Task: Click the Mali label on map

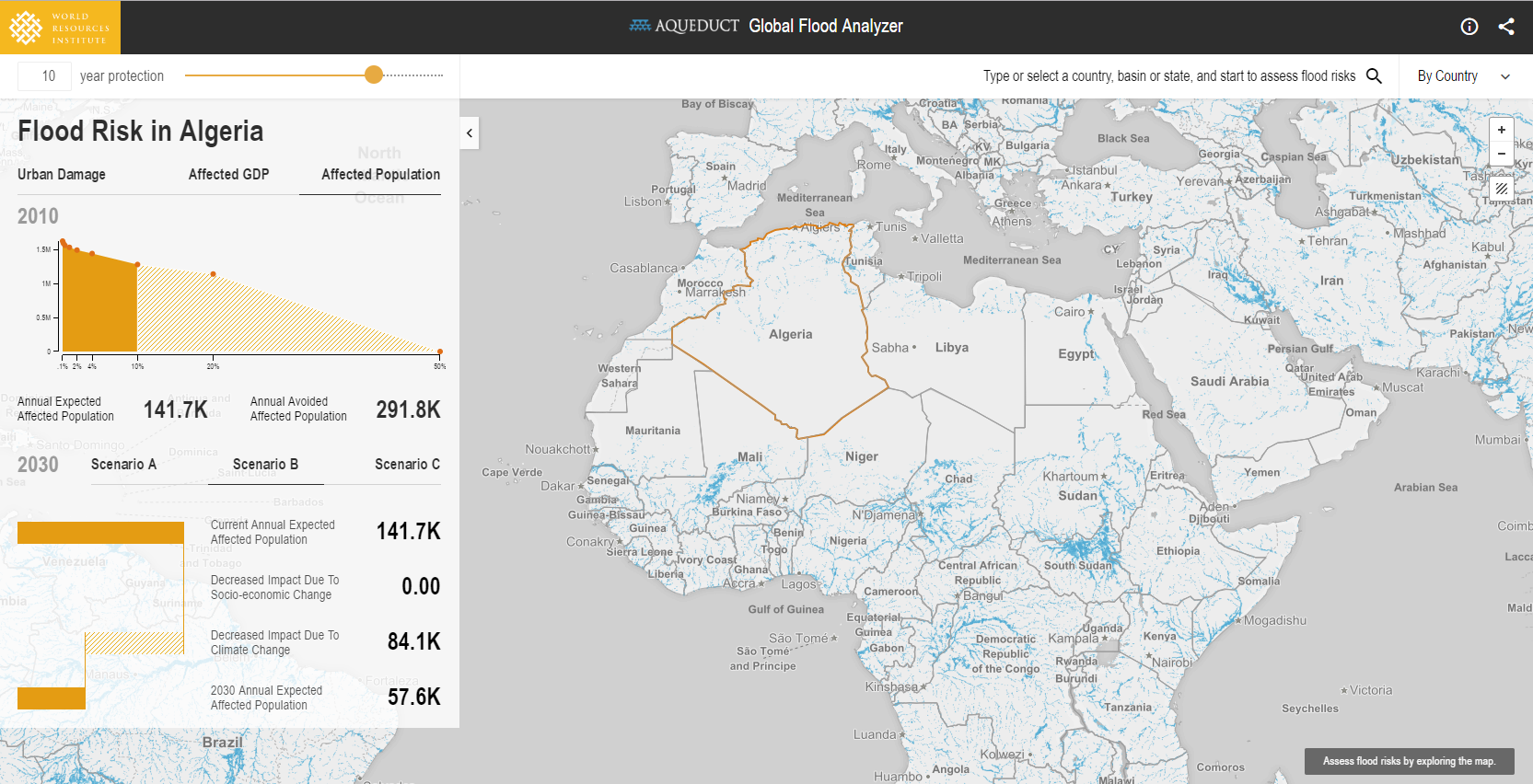Action: pyautogui.click(x=749, y=456)
